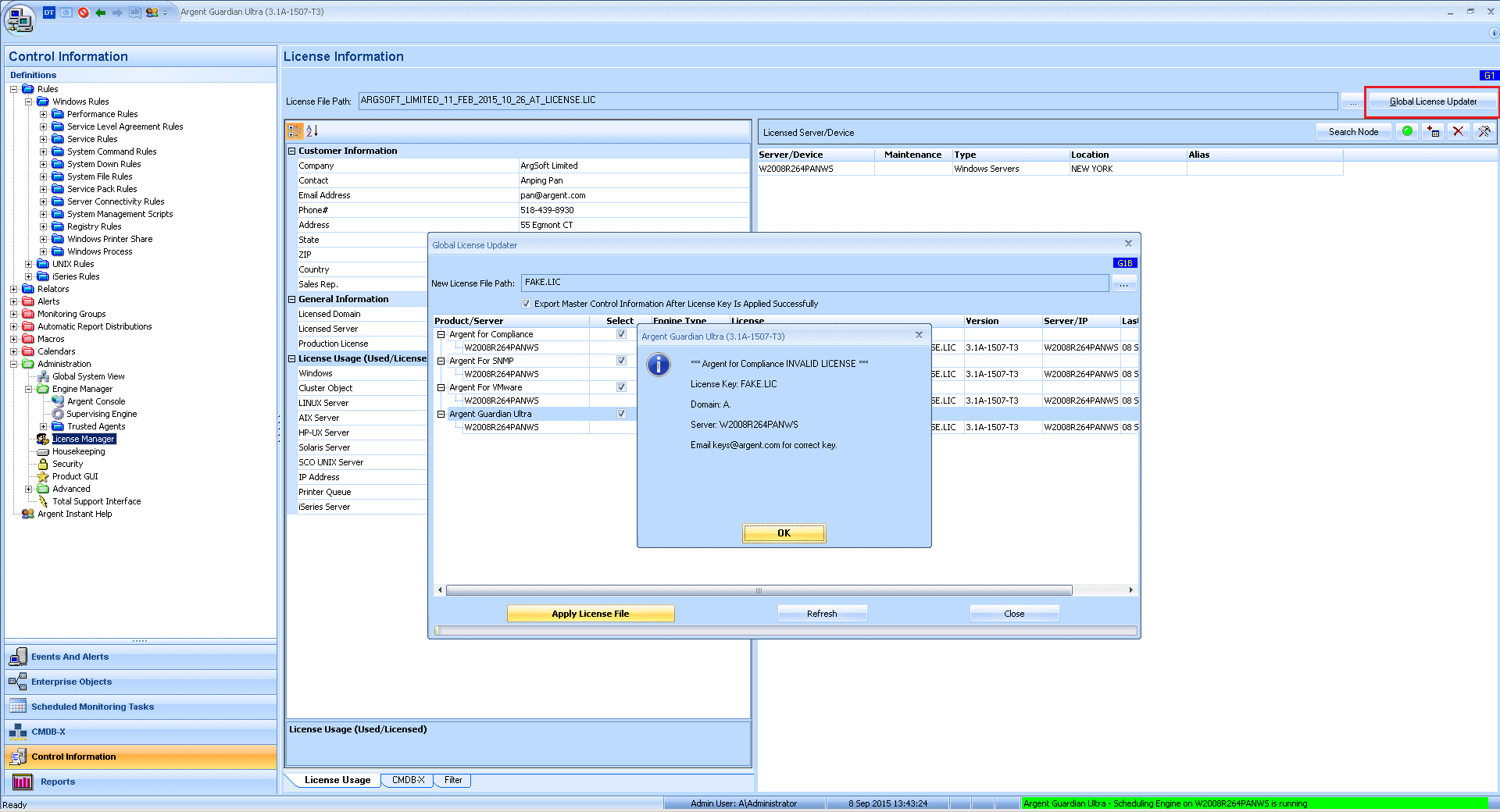
Task: Click the red stop icon in the toolbar
Action: (84, 12)
